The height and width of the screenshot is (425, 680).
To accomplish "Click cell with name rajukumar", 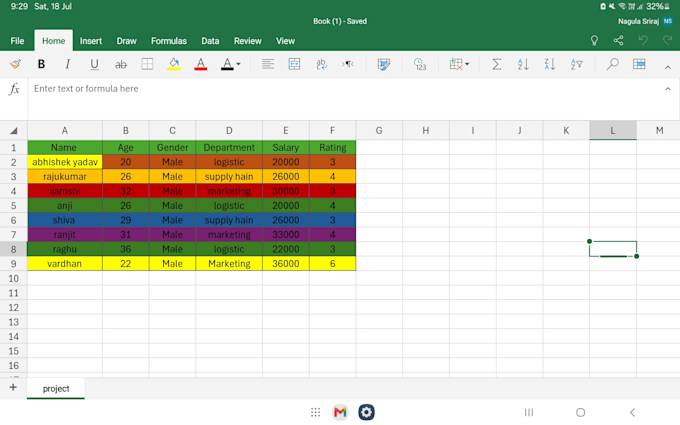I will (x=65, y=177).
